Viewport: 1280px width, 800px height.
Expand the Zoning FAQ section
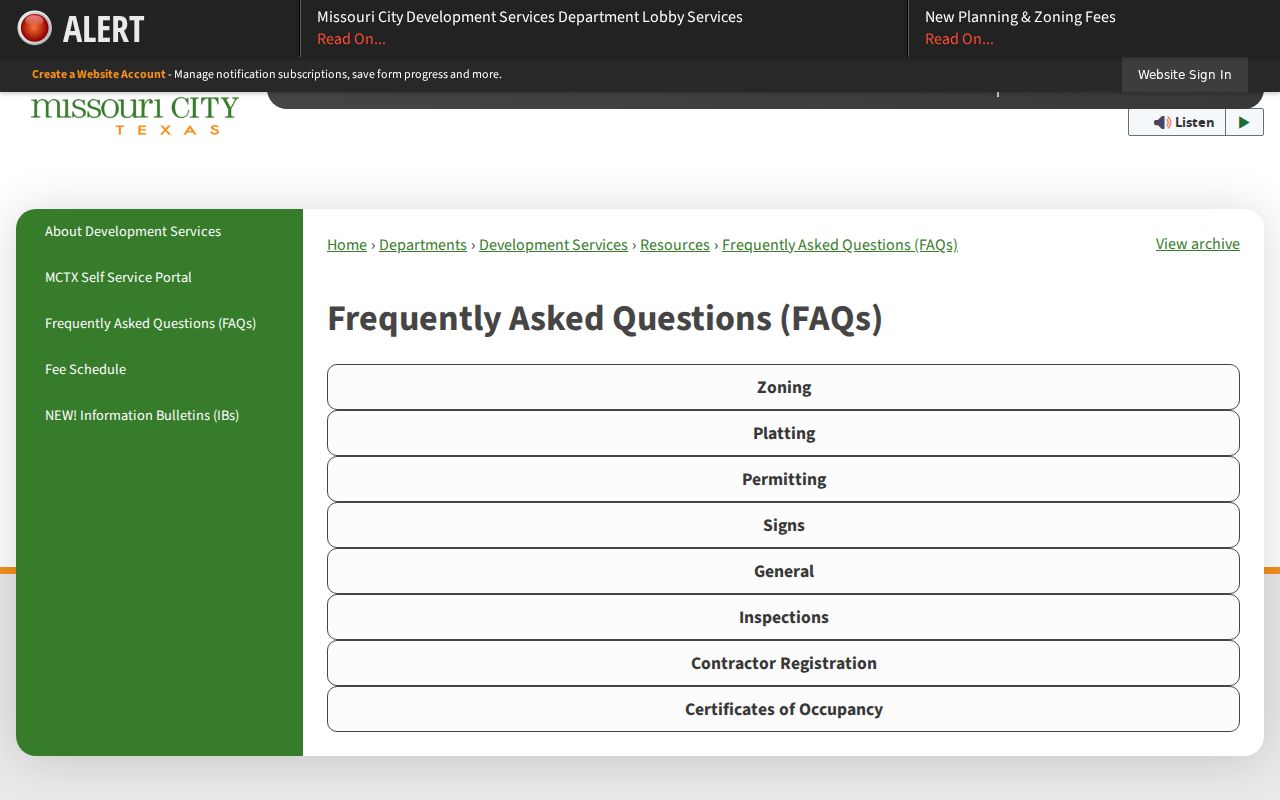point(783,387)
